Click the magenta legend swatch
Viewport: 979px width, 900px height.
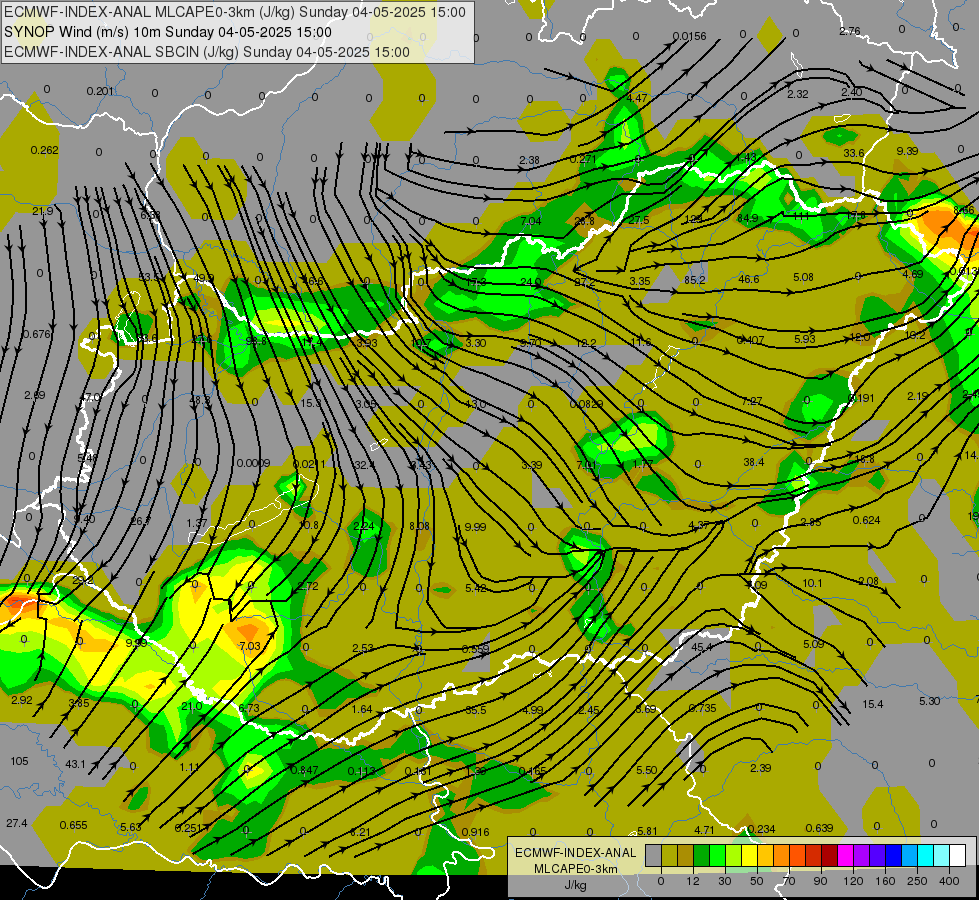point(845,855)
